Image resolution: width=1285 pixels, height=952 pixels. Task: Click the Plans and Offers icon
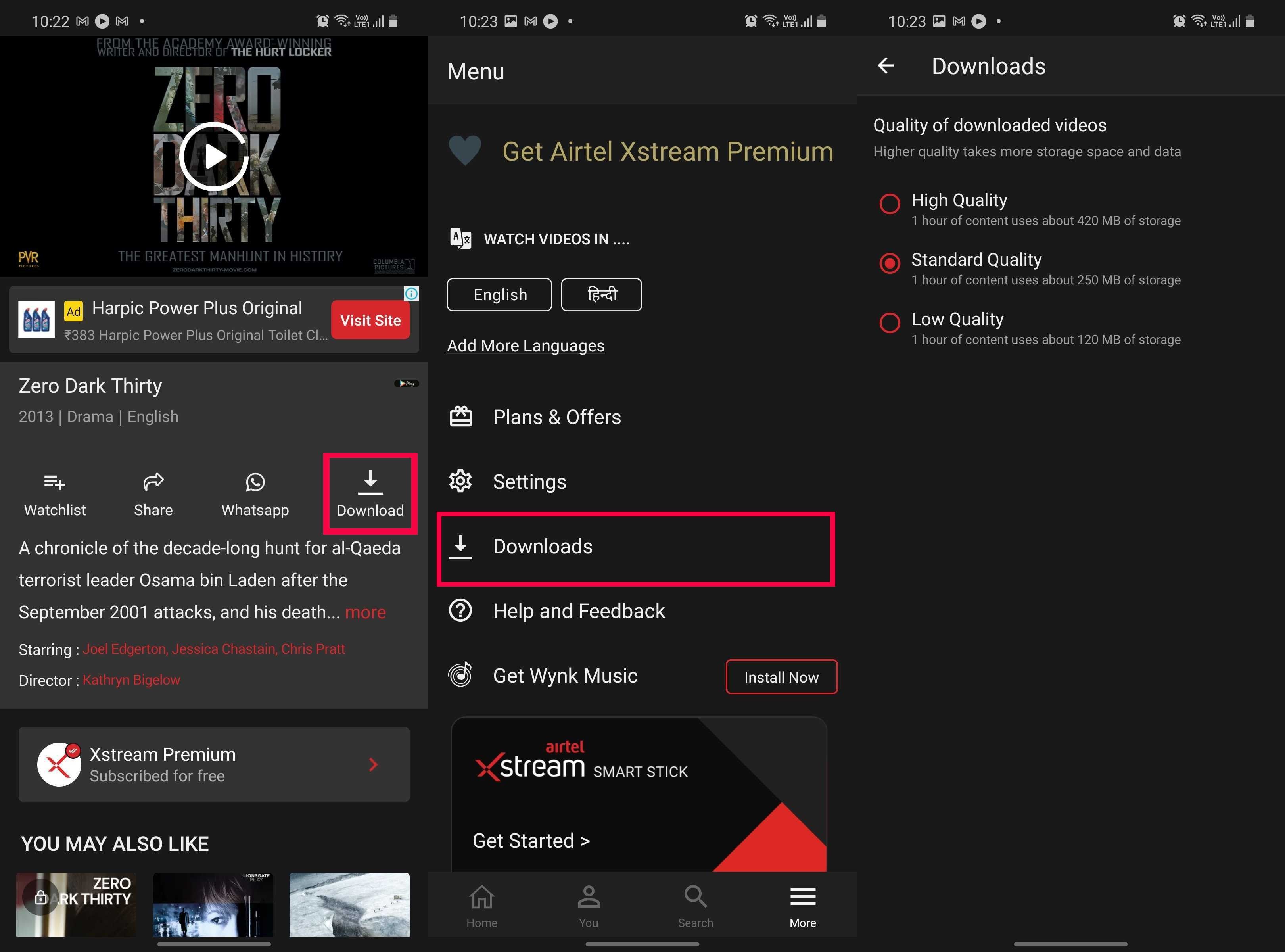463,416
